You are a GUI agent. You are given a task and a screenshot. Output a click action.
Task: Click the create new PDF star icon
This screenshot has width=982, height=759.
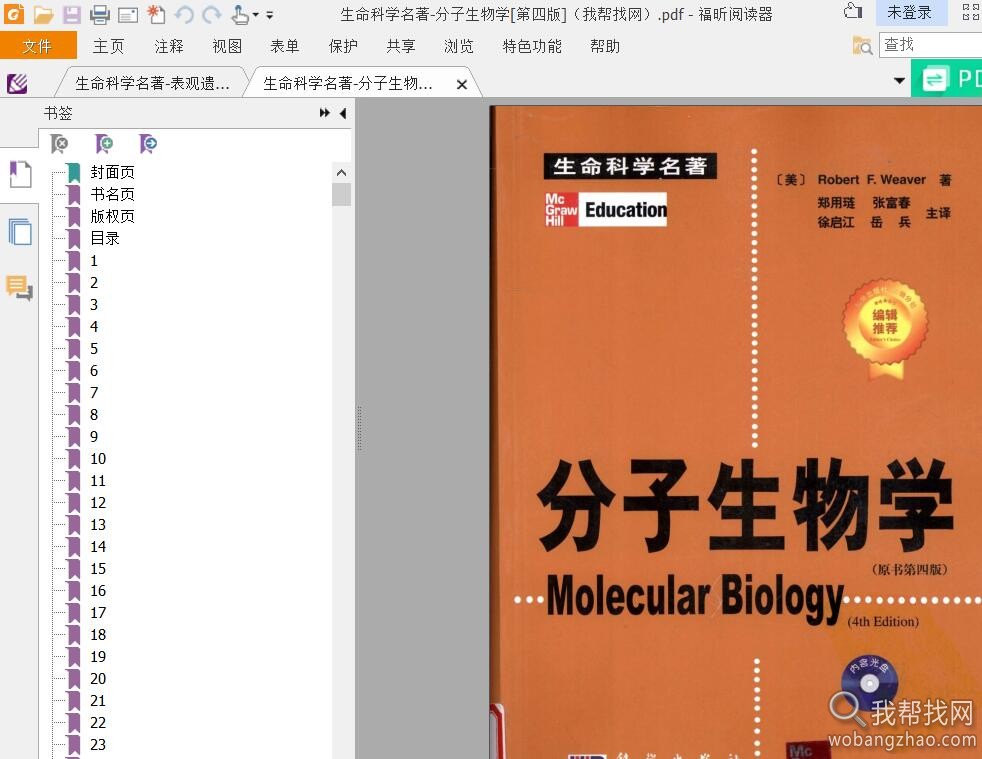click(x=156, y=14)
